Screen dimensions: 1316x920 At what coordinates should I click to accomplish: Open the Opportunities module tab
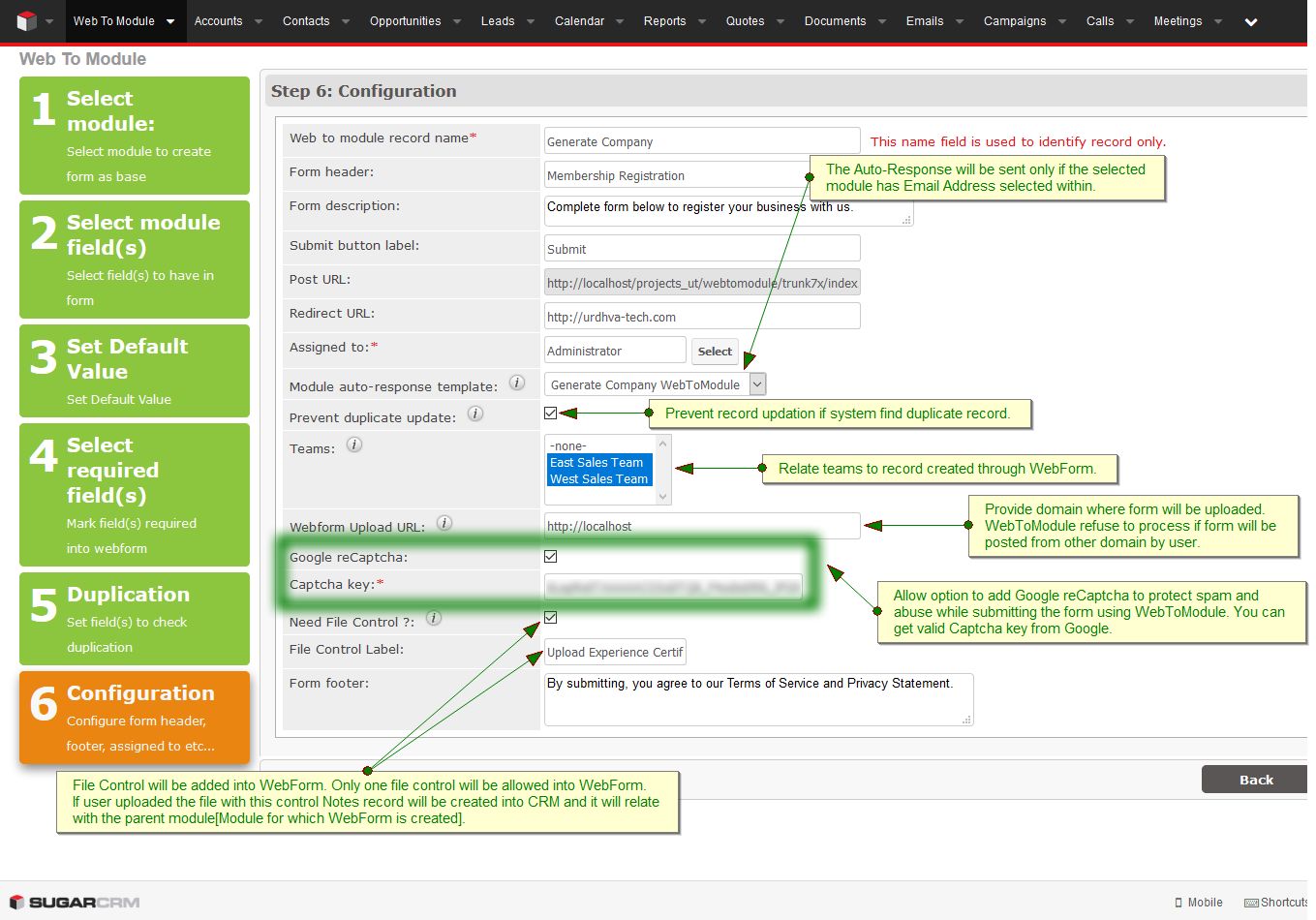pyautogui.click(x=405, y=21)
